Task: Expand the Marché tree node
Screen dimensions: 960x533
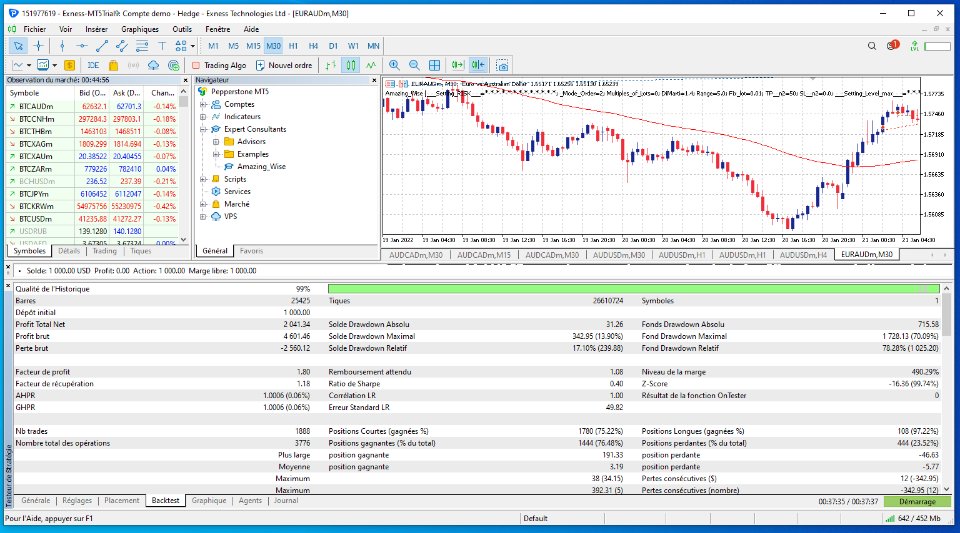Action: coord(203,204)
